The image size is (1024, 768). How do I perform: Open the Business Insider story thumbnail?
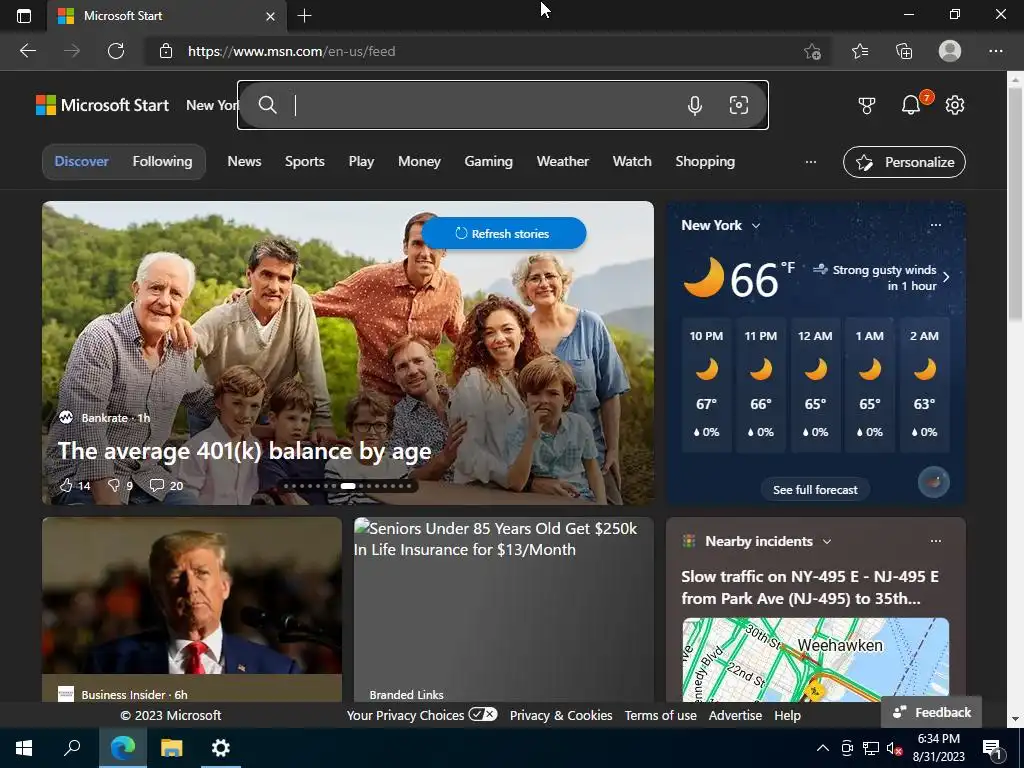pos(192,596)
